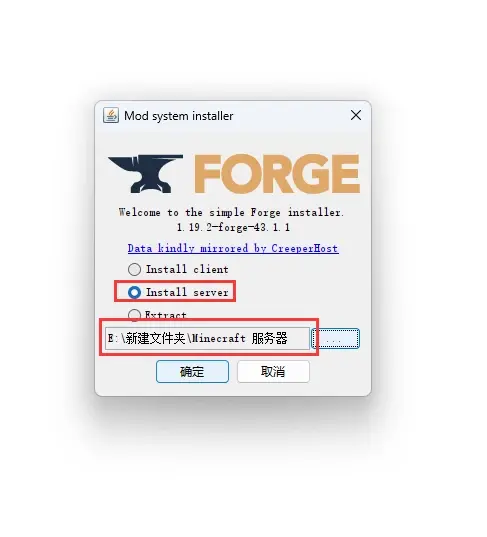Select the Install client radio button
The image size is (487, 537).
[x=134, y=269]
